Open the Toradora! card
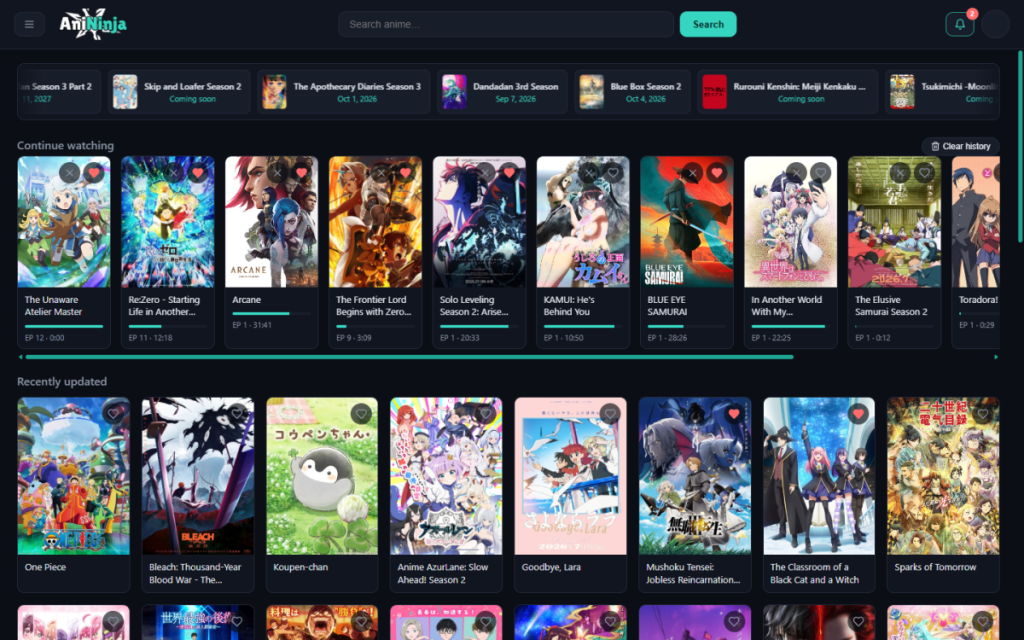Screen dimensions: 1024x640 [976, 252]
